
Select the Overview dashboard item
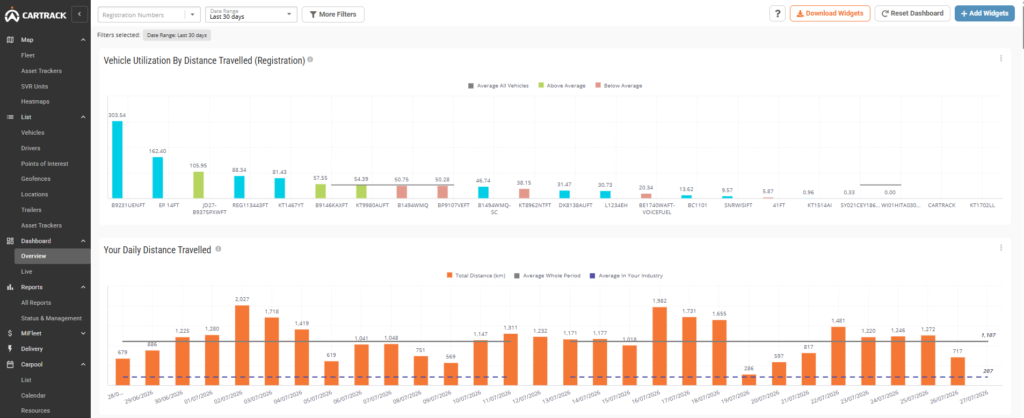(52, 256)
